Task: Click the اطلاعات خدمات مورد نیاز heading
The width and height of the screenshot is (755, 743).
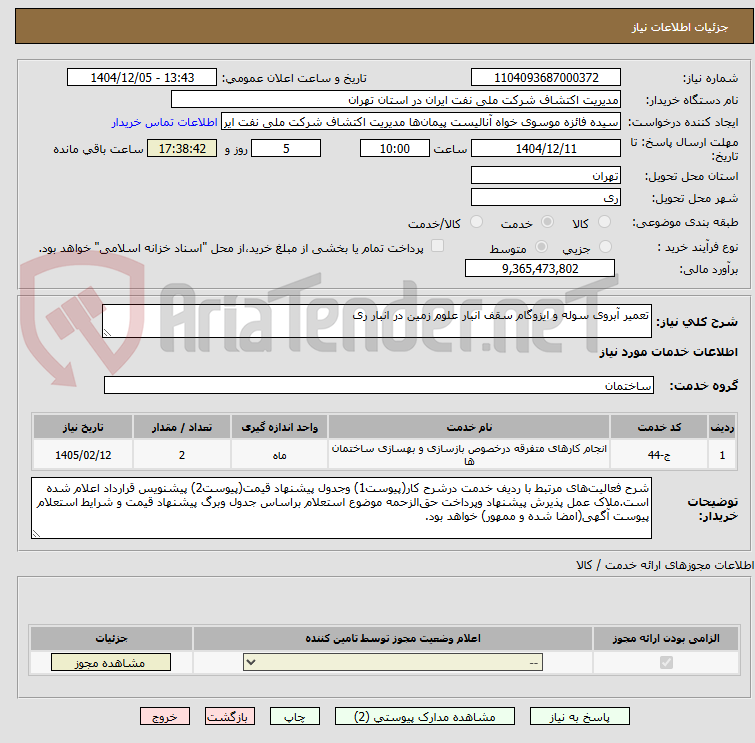Action: point(668,352)
